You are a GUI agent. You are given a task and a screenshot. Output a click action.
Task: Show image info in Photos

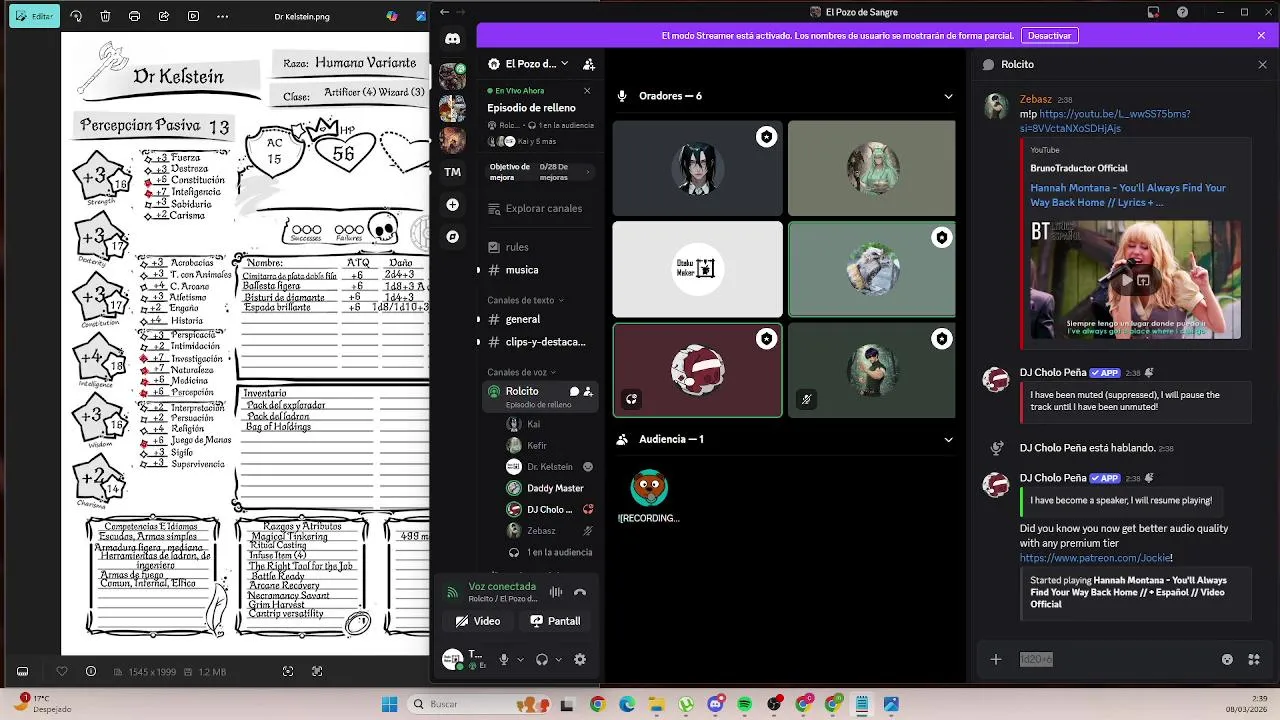pos(91,672)
